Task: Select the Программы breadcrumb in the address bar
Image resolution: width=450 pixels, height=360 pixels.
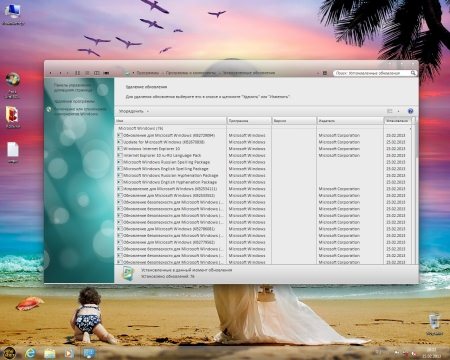Action: [148, 73]
